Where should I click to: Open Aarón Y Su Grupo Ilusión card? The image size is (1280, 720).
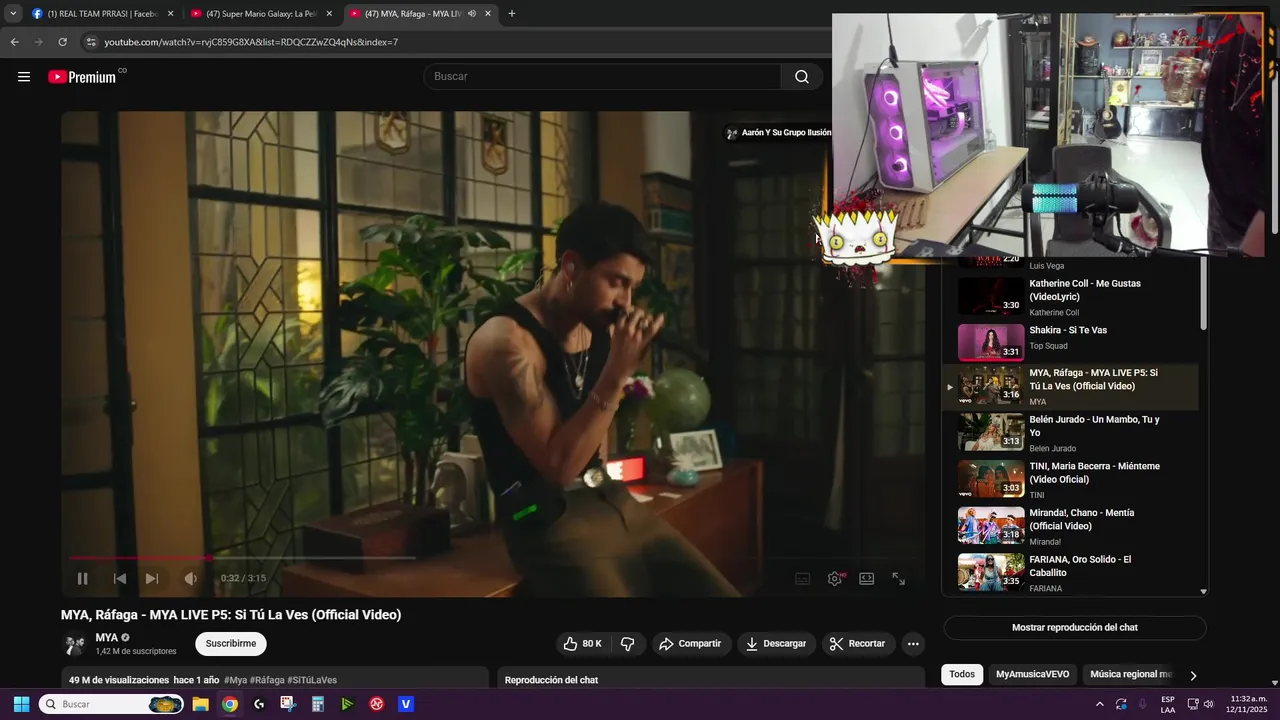tap(778, 133)
